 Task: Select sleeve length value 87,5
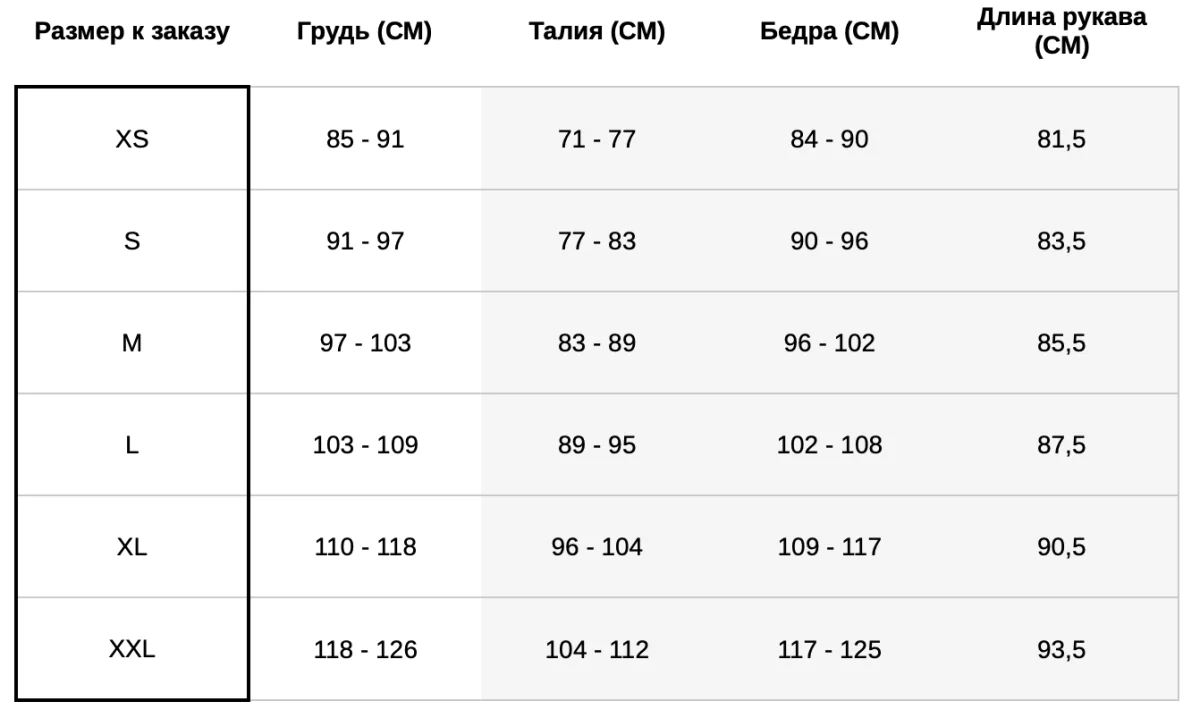pyautogui.click(x=1061, y=446)
